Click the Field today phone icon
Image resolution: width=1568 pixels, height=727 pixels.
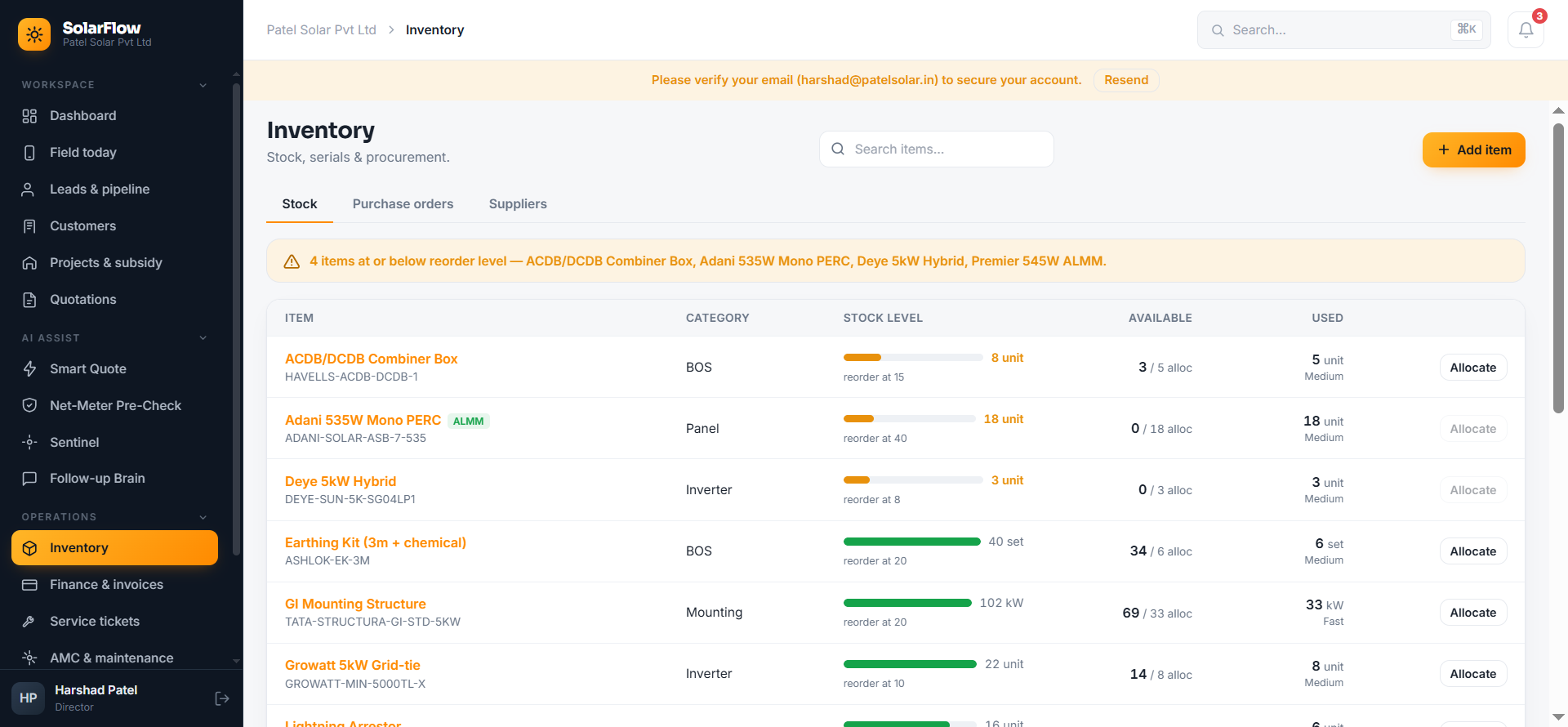tap(29, 153)
